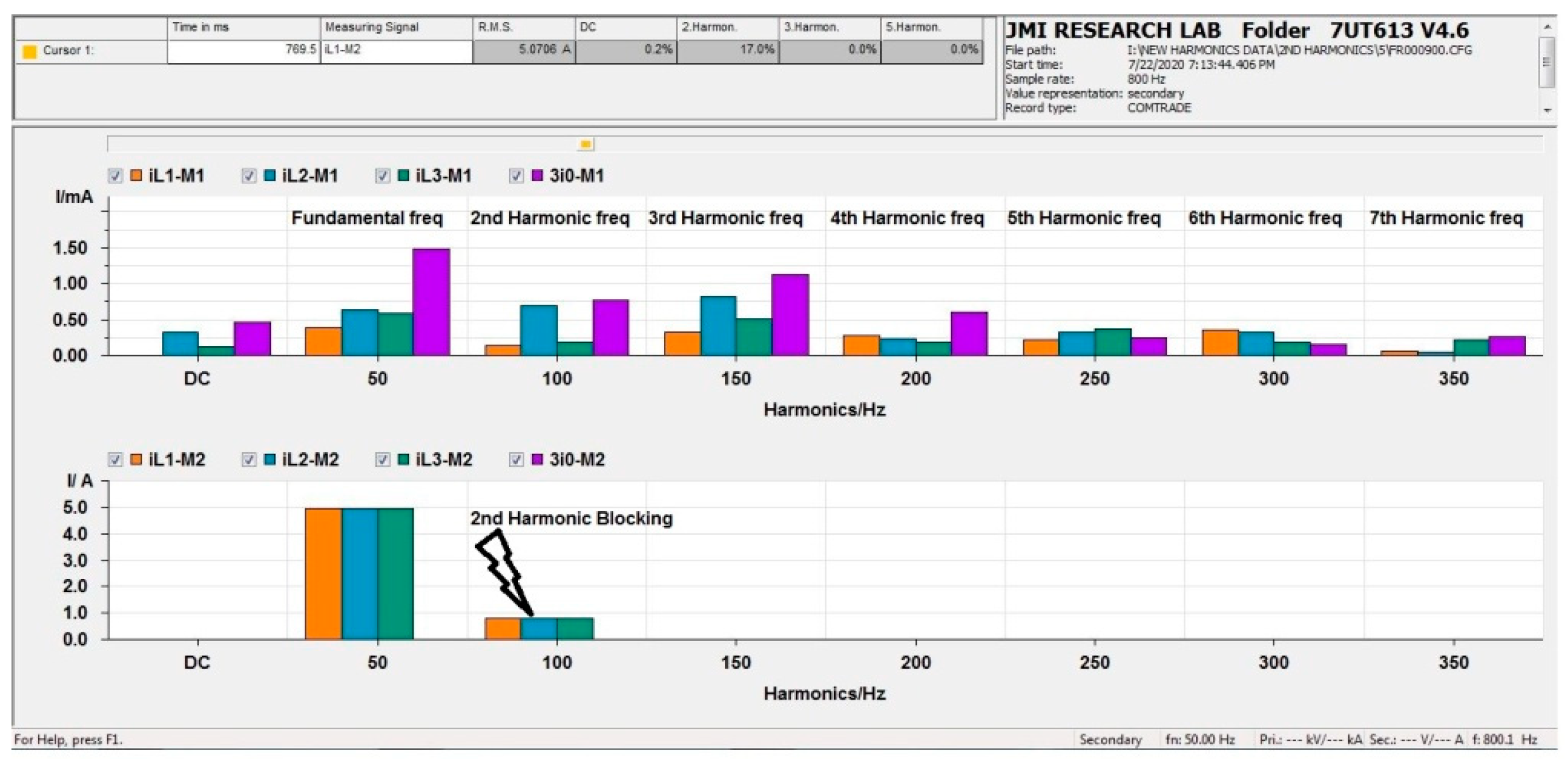Uncheck the iL1-M2 signal checkbox
The image size is (1568, 766).
point(115,460)
